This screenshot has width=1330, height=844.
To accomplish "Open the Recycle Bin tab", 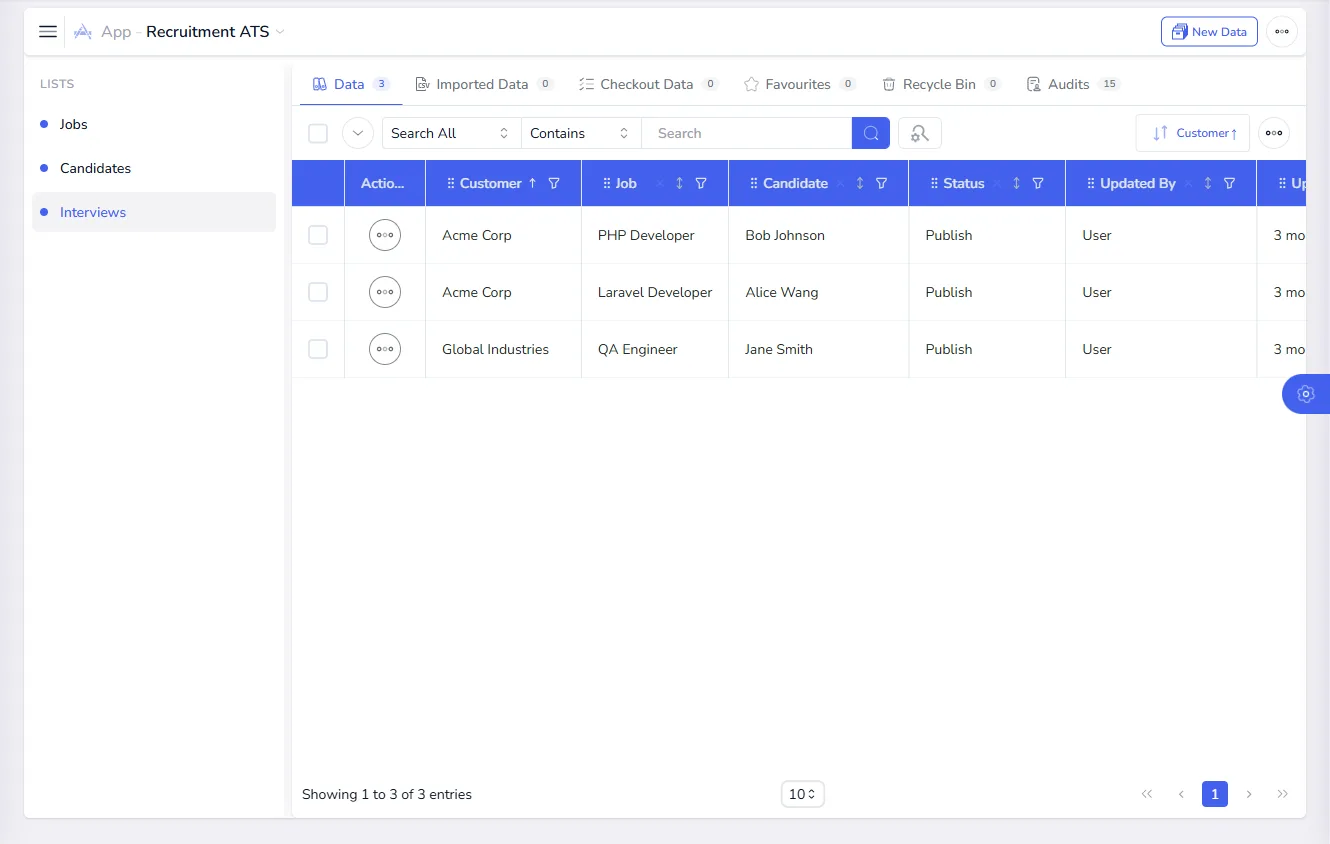I will tap(941, 84).
